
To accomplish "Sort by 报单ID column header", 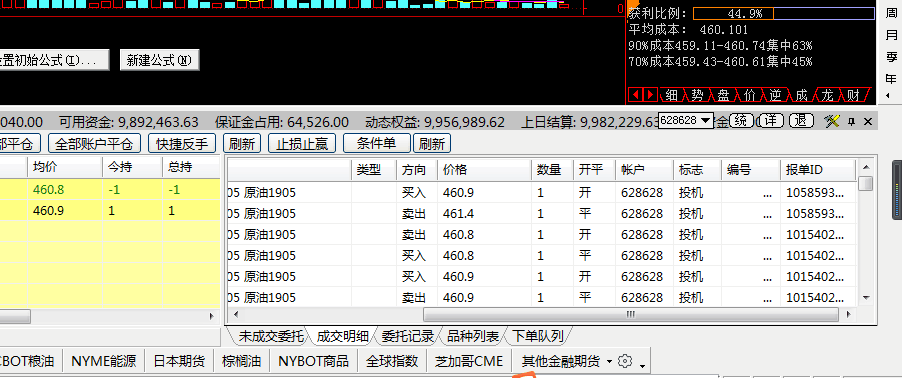I will 818,170.
